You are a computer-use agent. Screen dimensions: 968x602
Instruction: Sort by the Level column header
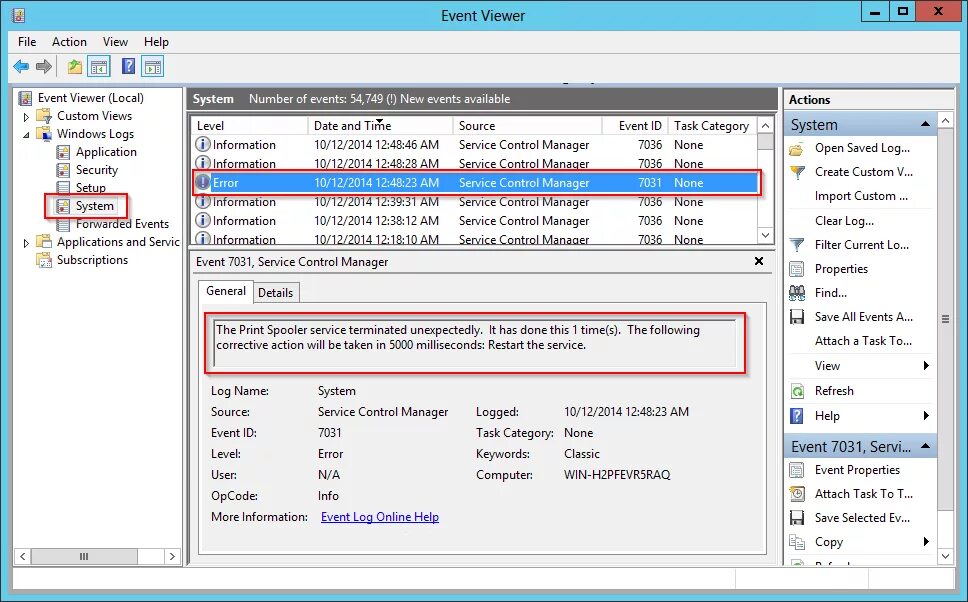[x=250, y=125]
